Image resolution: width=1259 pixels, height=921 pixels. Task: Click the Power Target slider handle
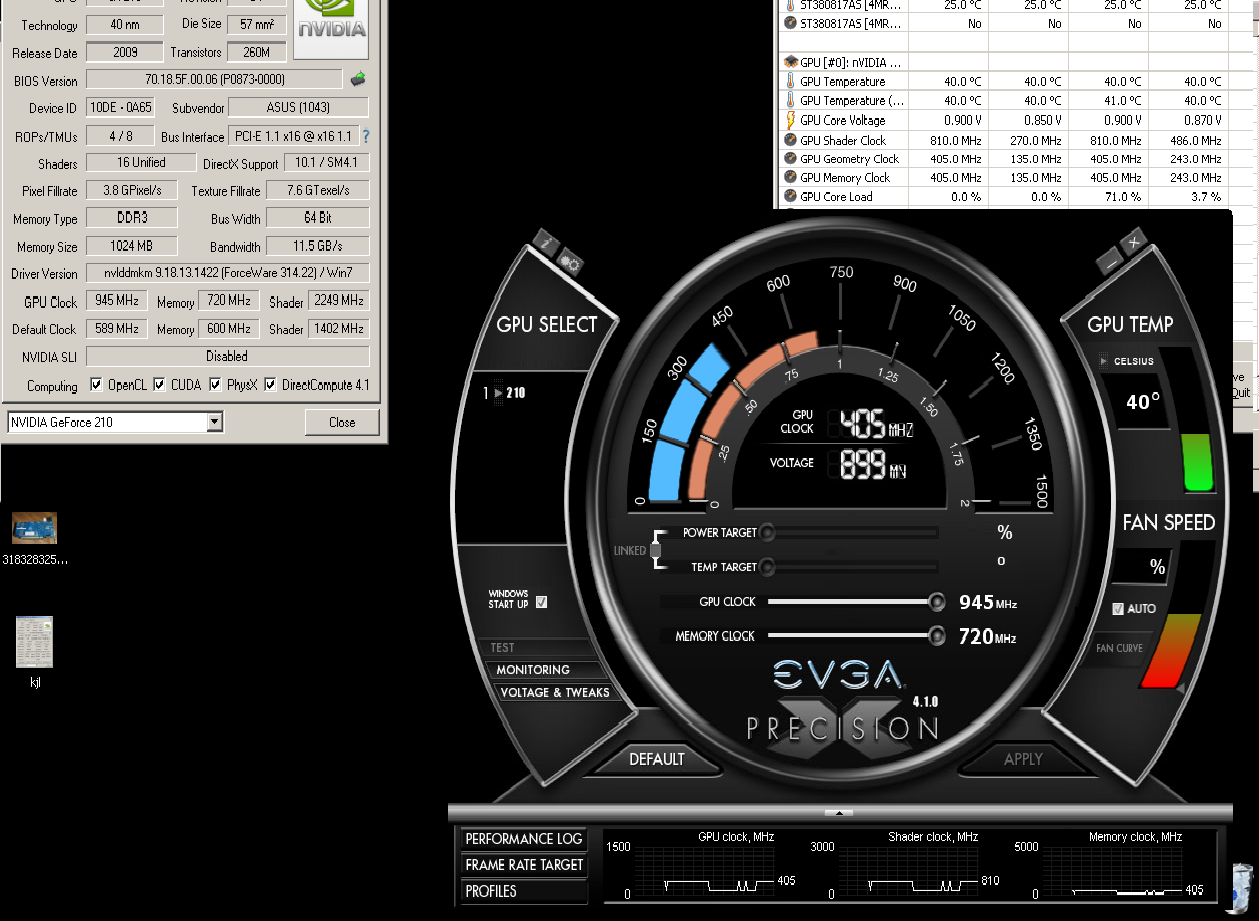click(766, 533)
